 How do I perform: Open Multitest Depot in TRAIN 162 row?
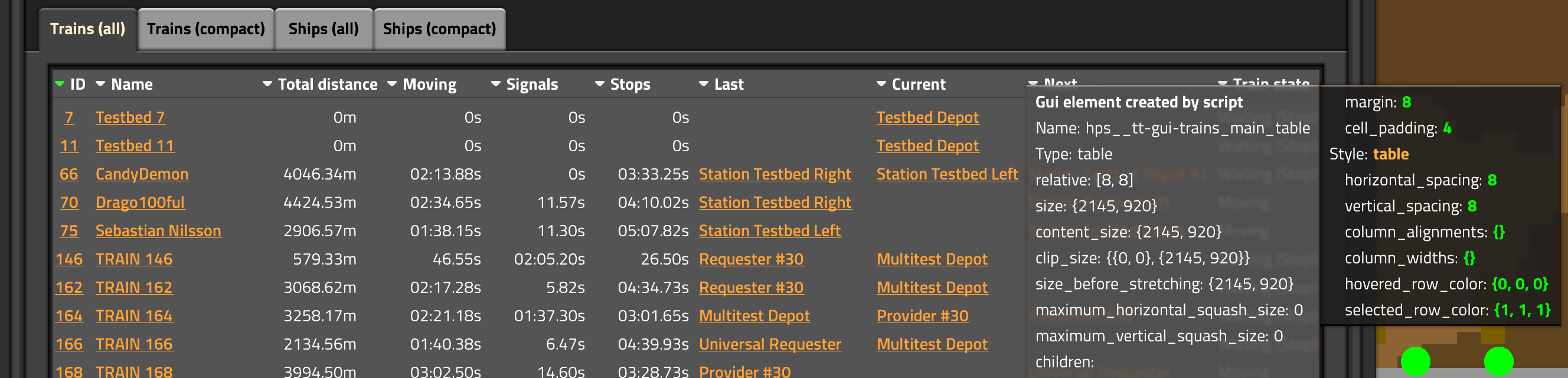tap(932, 287)
